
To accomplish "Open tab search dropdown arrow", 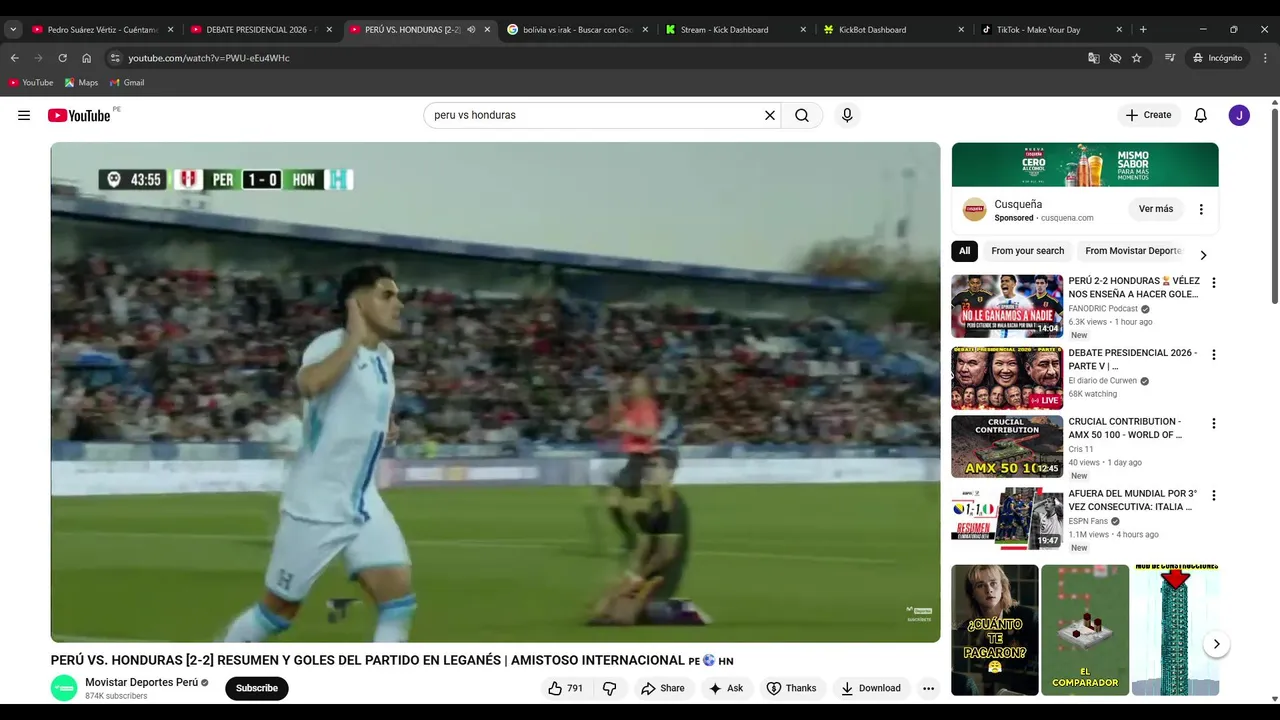I will pyautogui.click(x=13, y=30).
